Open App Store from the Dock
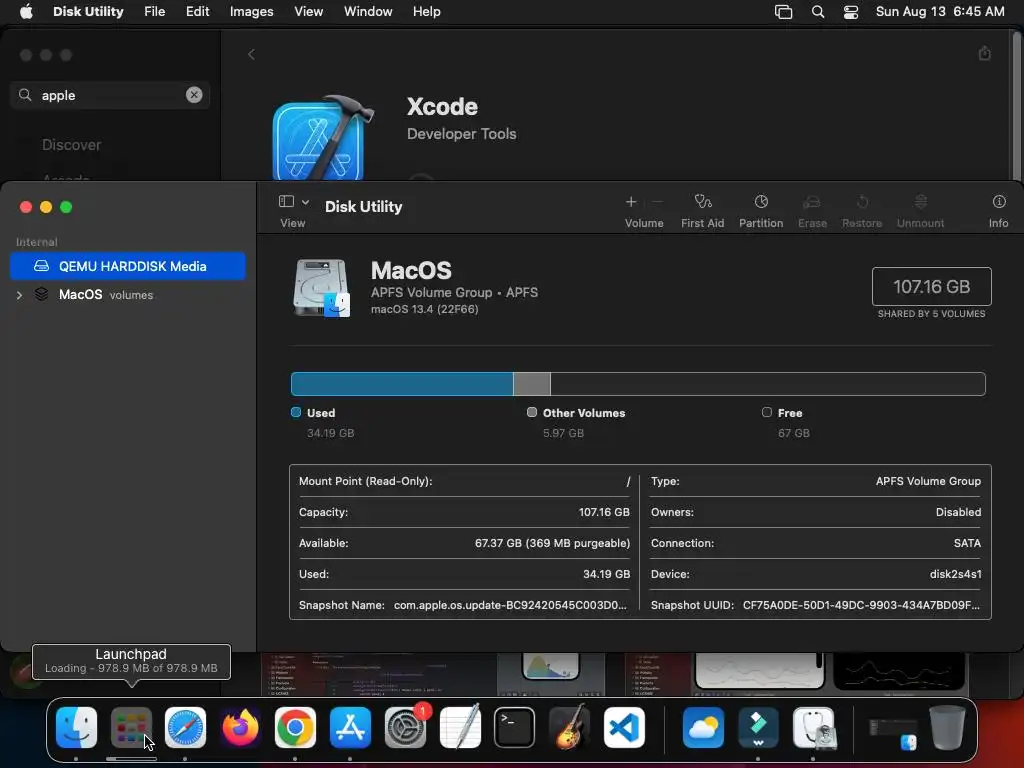The width and height of the screenshot is (1024, 768). click(350, 728)
